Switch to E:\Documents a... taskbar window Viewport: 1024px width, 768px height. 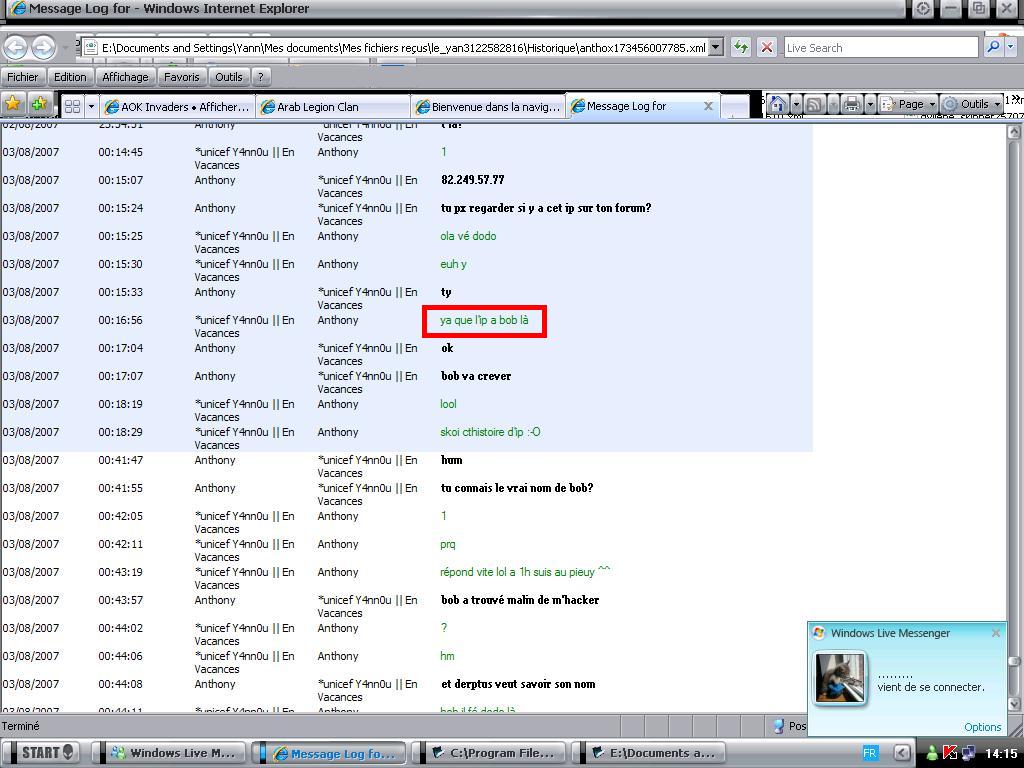coord(653,752)
